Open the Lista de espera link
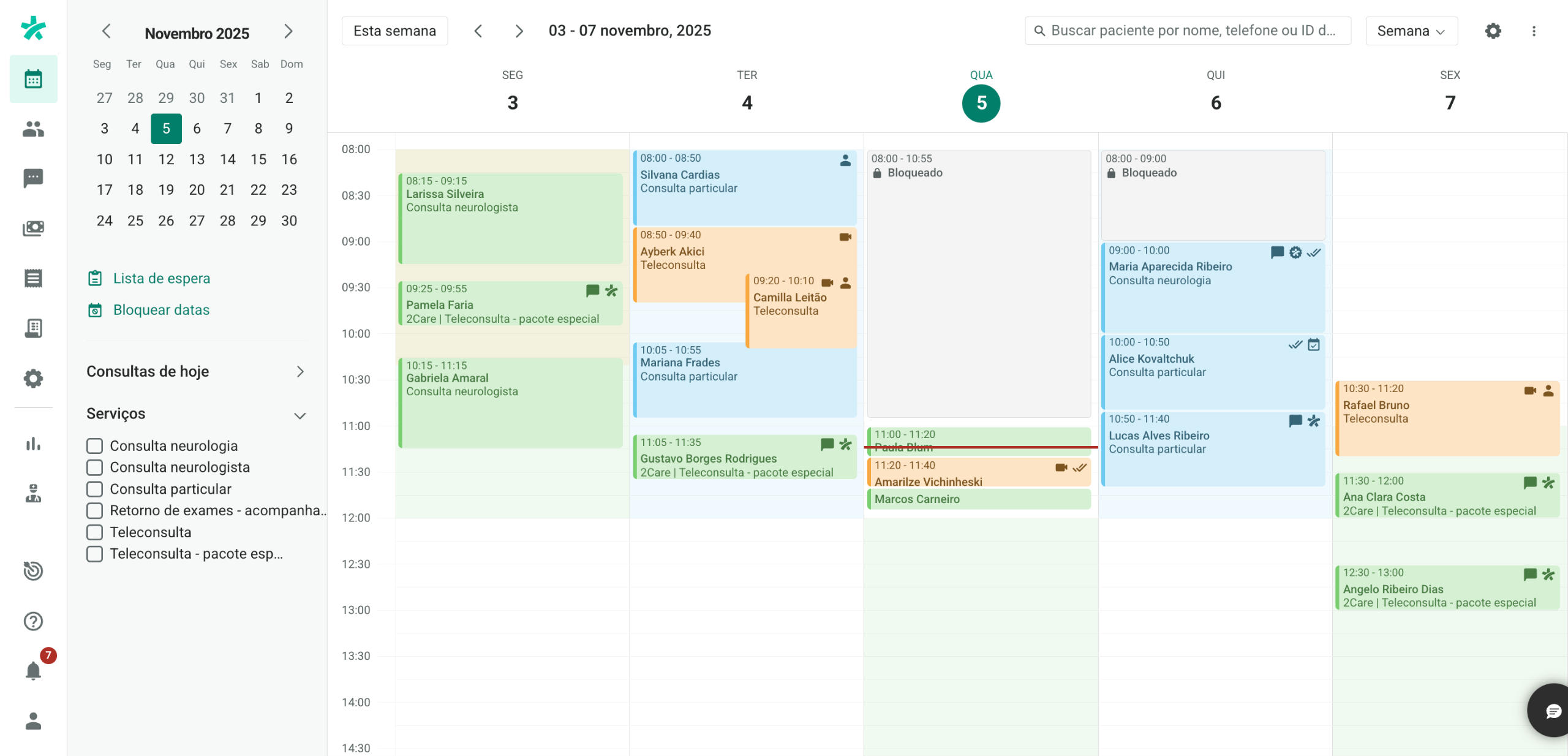1568x756 pixels. click(x=161, y=278)
